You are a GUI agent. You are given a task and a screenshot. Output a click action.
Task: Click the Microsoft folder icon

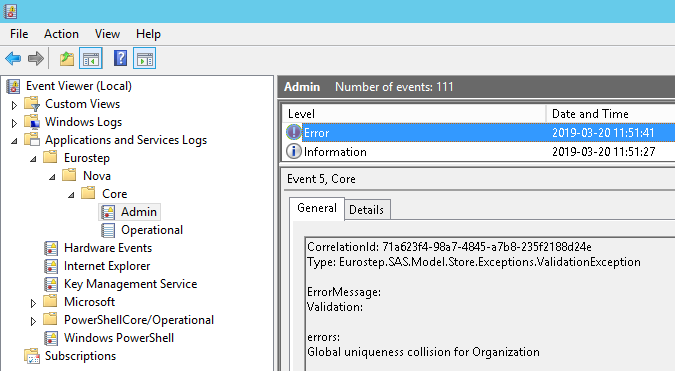[50, 301]
